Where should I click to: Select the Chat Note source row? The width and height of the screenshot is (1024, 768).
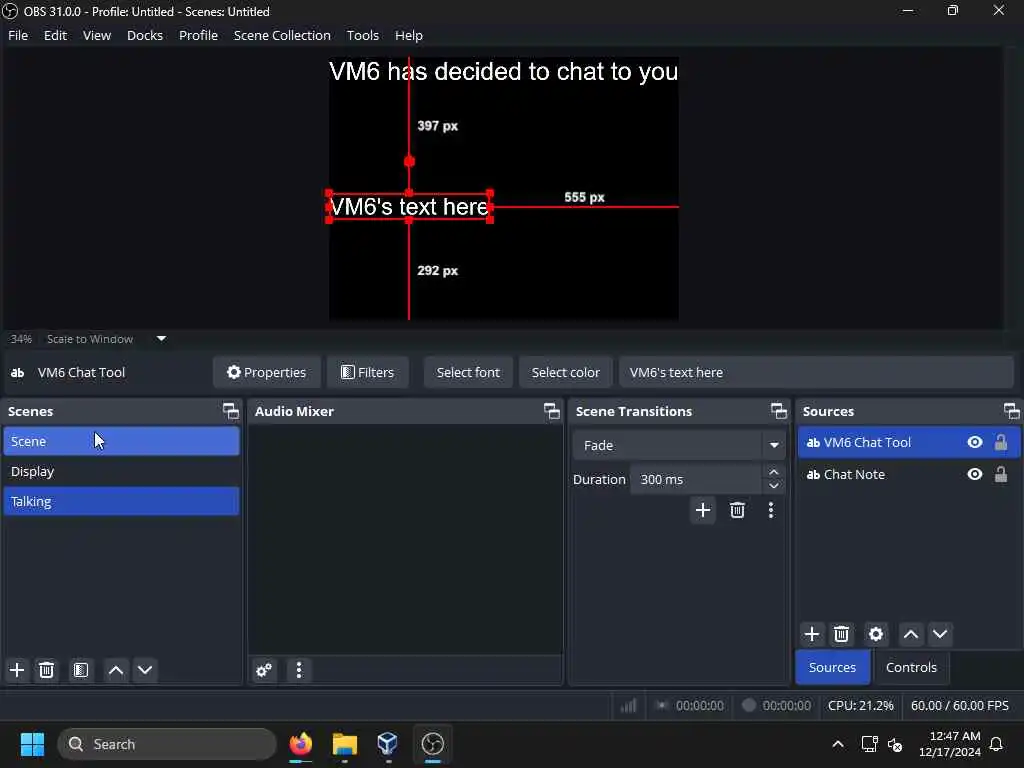(x=908, y=474)
